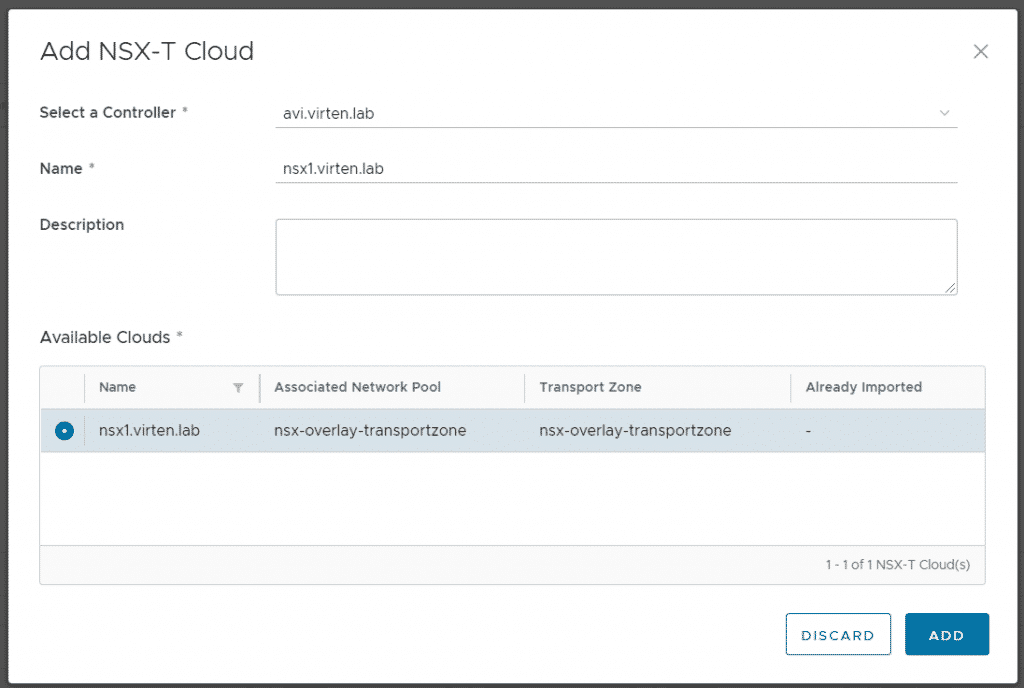Close the Add NSX-T Cloud dialog
The image size is (1024, 688).
pyautogui.click(x=981, y=51)
